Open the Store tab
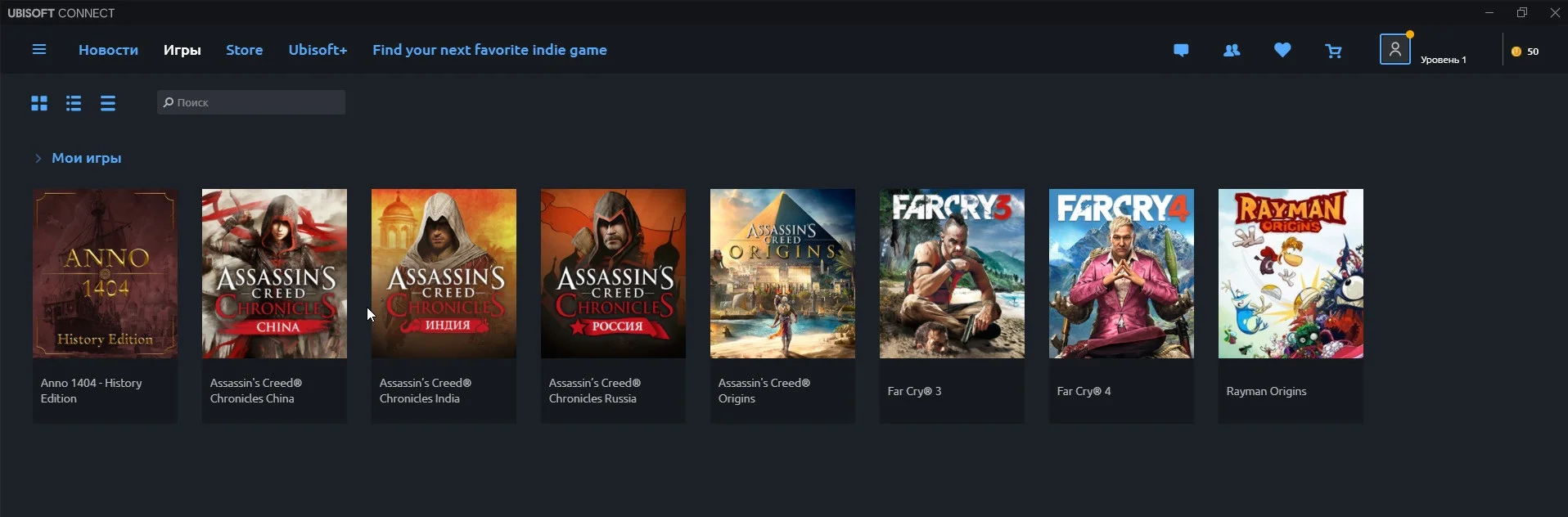 click(245, 50)
